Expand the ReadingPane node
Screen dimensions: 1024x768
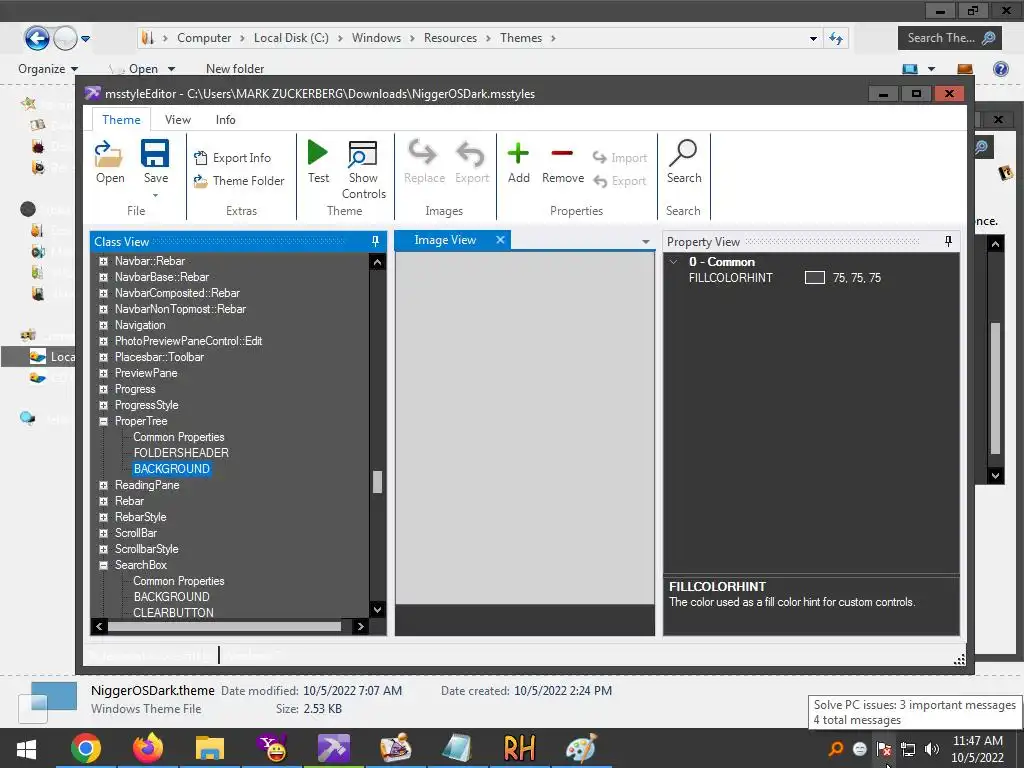pos(103,485)
